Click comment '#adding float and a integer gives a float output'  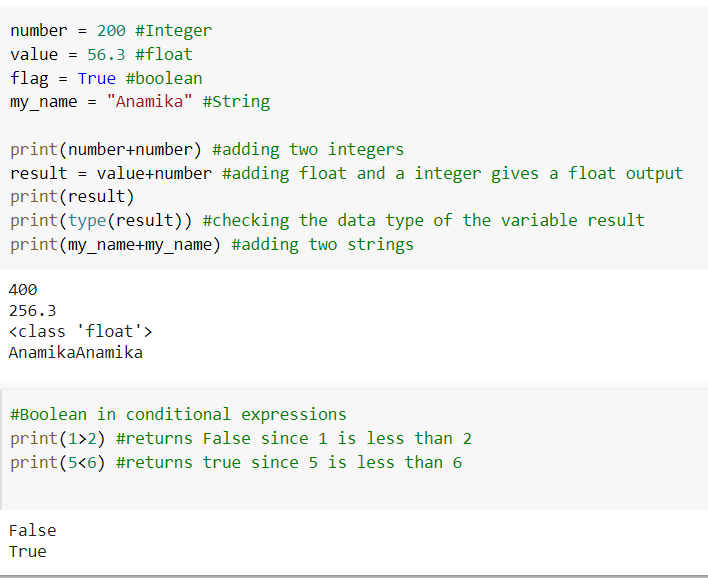tap(452, 173)
